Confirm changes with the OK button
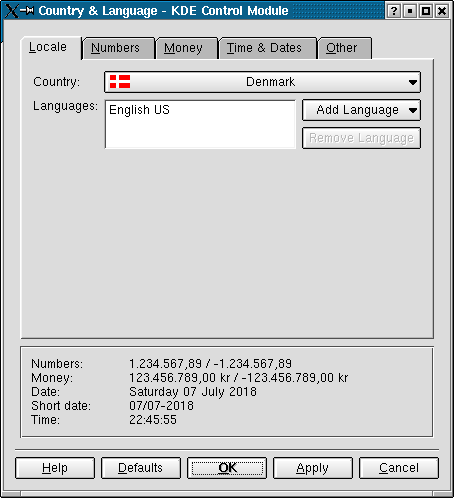Screen dimensions: 454x498 tap(227, 468)
